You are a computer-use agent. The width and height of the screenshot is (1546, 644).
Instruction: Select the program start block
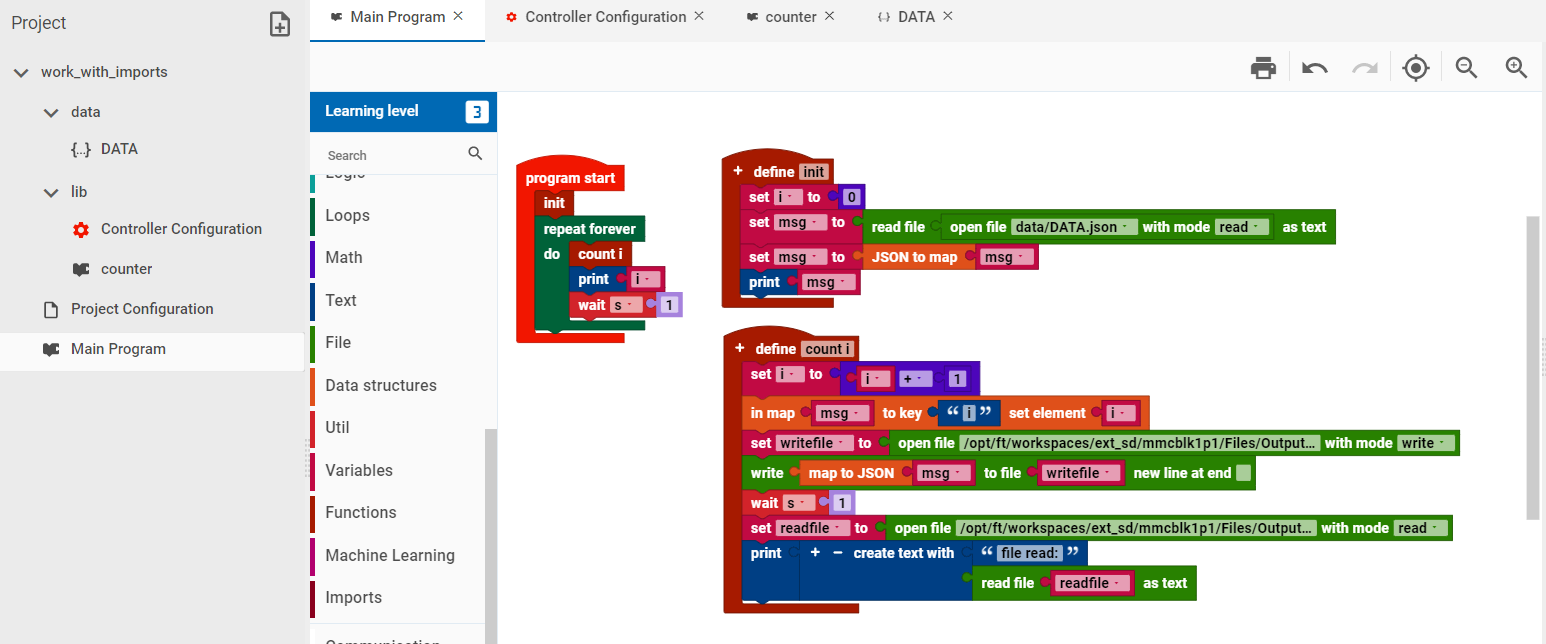(x=570, y=178)
